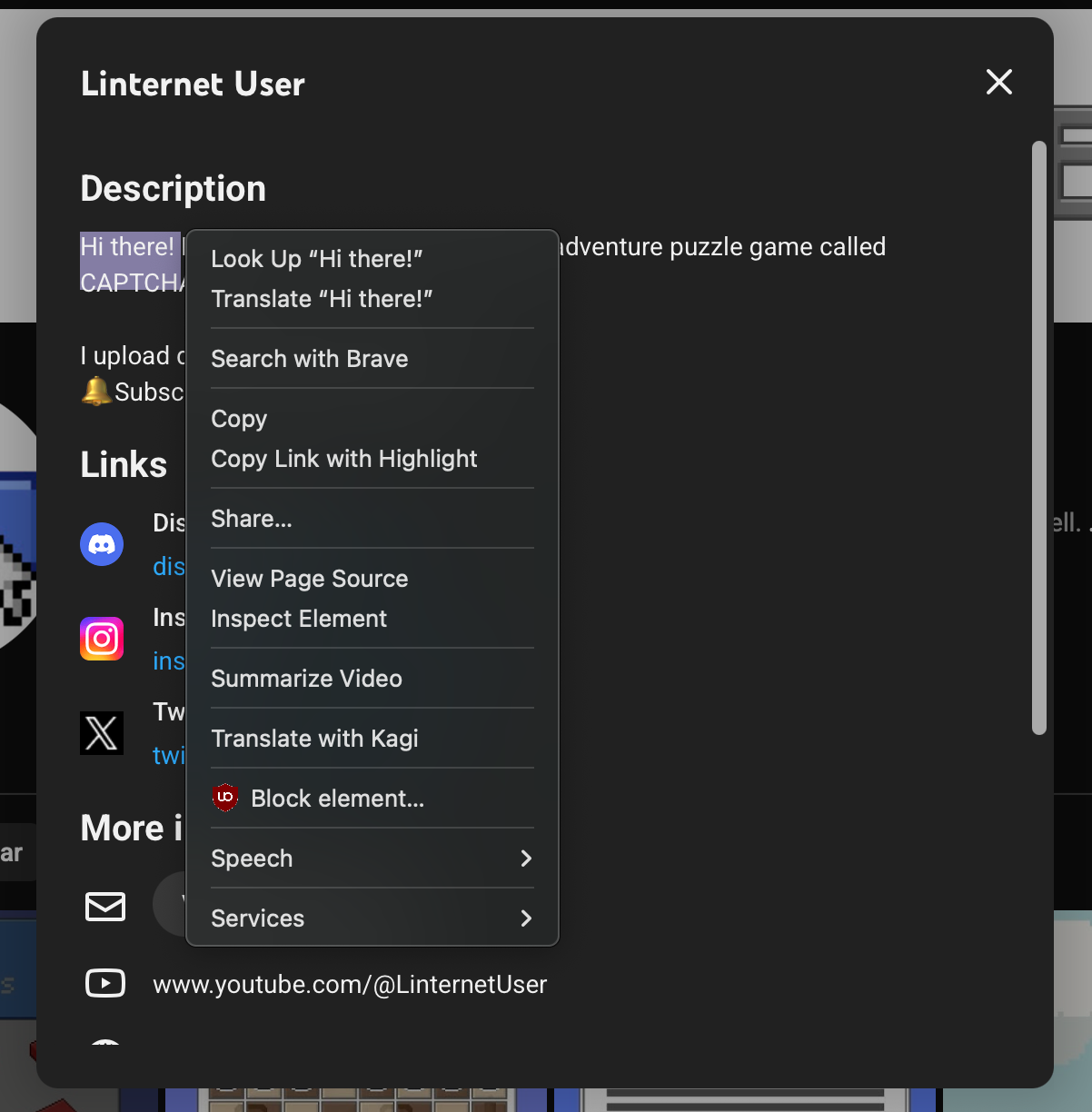
Task: Select Translate "Hi there!" option
Action: [322, 299]
